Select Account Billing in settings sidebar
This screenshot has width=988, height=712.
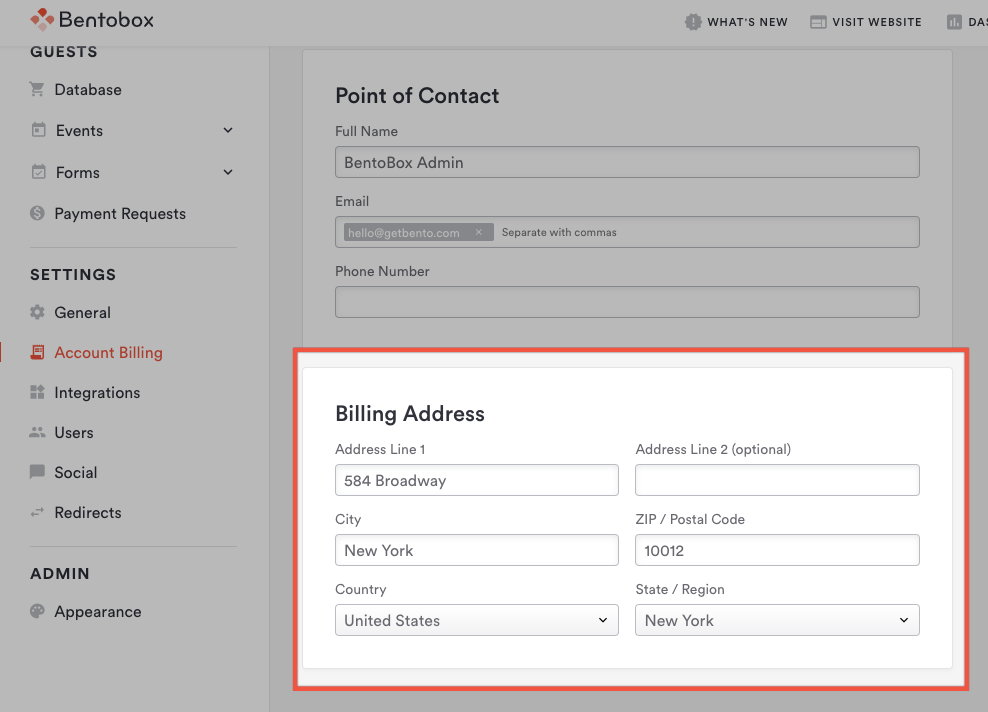point(108,353)
